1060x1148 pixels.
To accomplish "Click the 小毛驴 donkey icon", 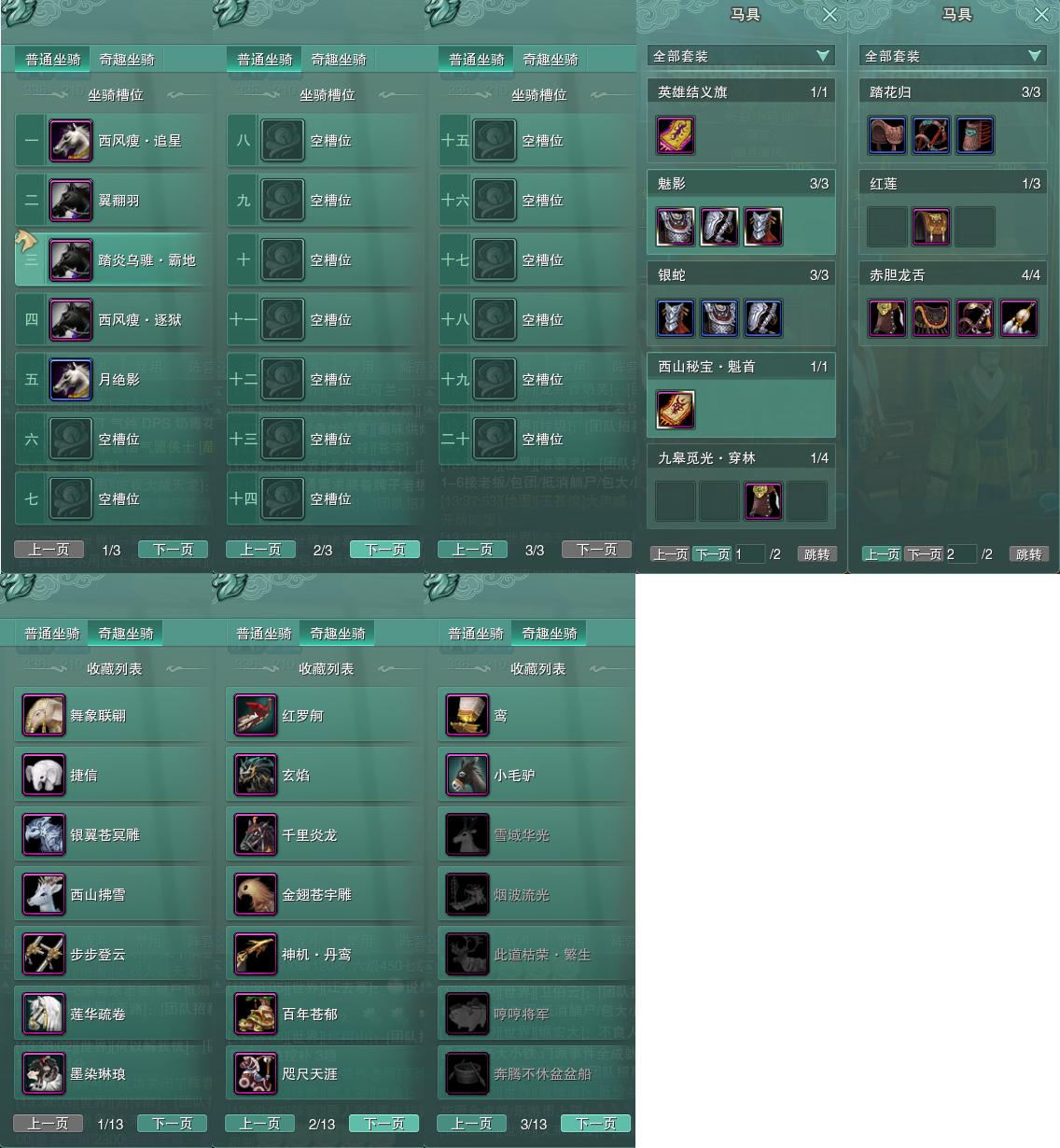I will 467,776.
